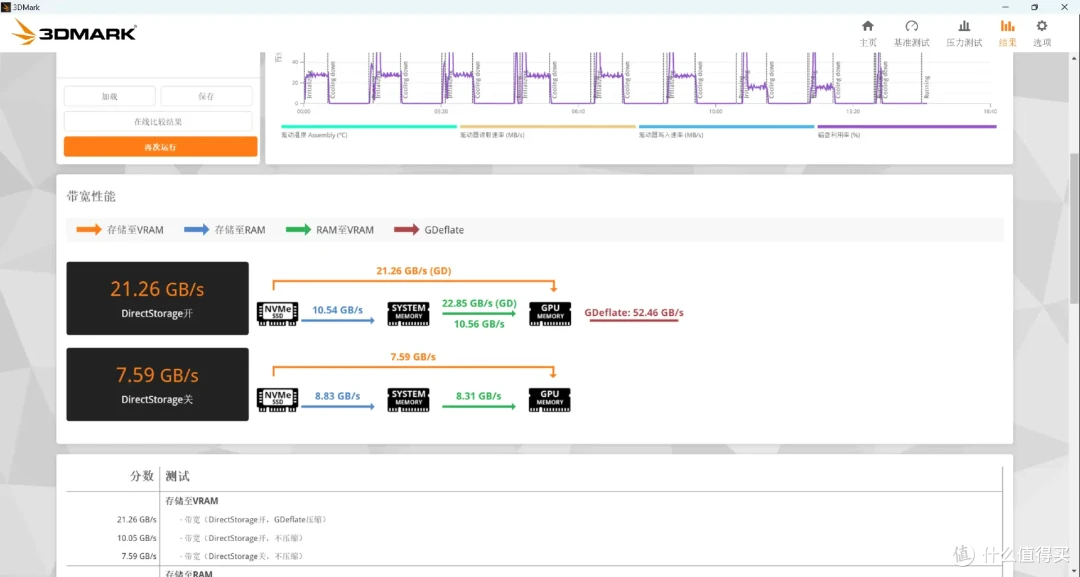Click 10.56 GB/s green value
The image size is (1080, 577).
point(479,324)
